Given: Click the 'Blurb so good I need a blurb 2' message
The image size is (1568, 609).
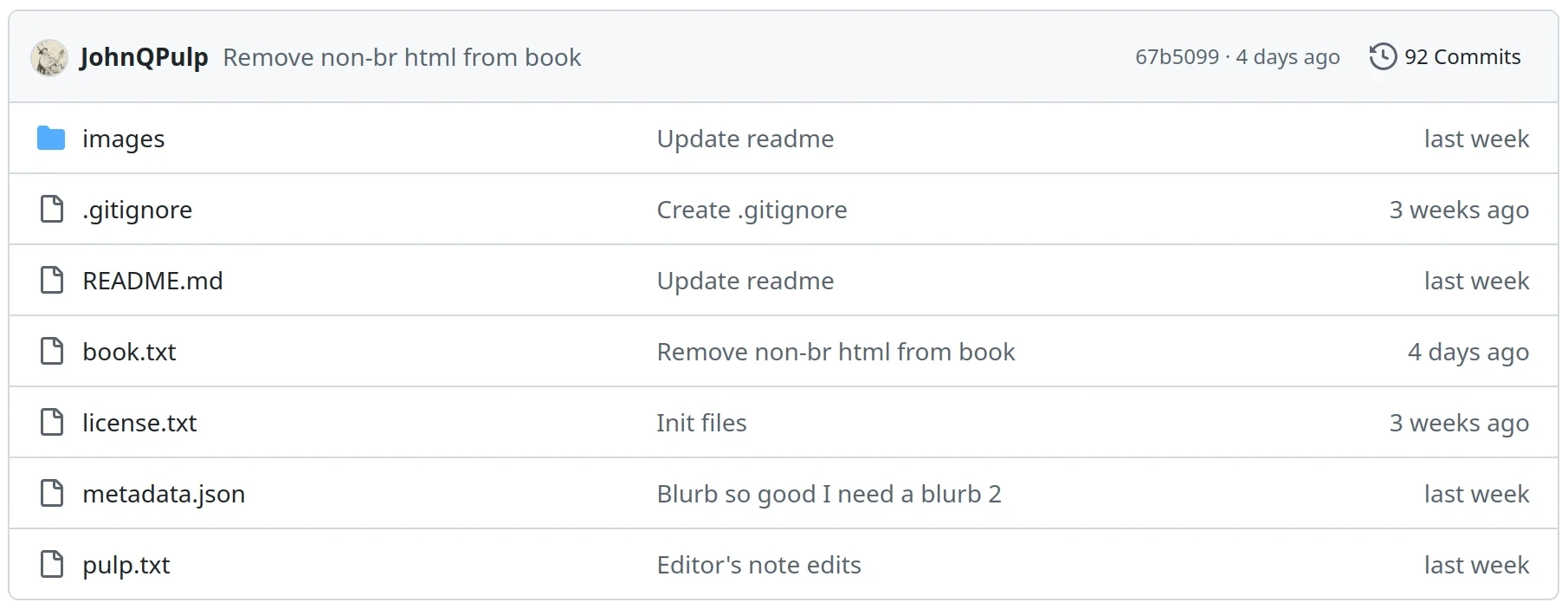Looking at the screenshot, I should point(829,493).
